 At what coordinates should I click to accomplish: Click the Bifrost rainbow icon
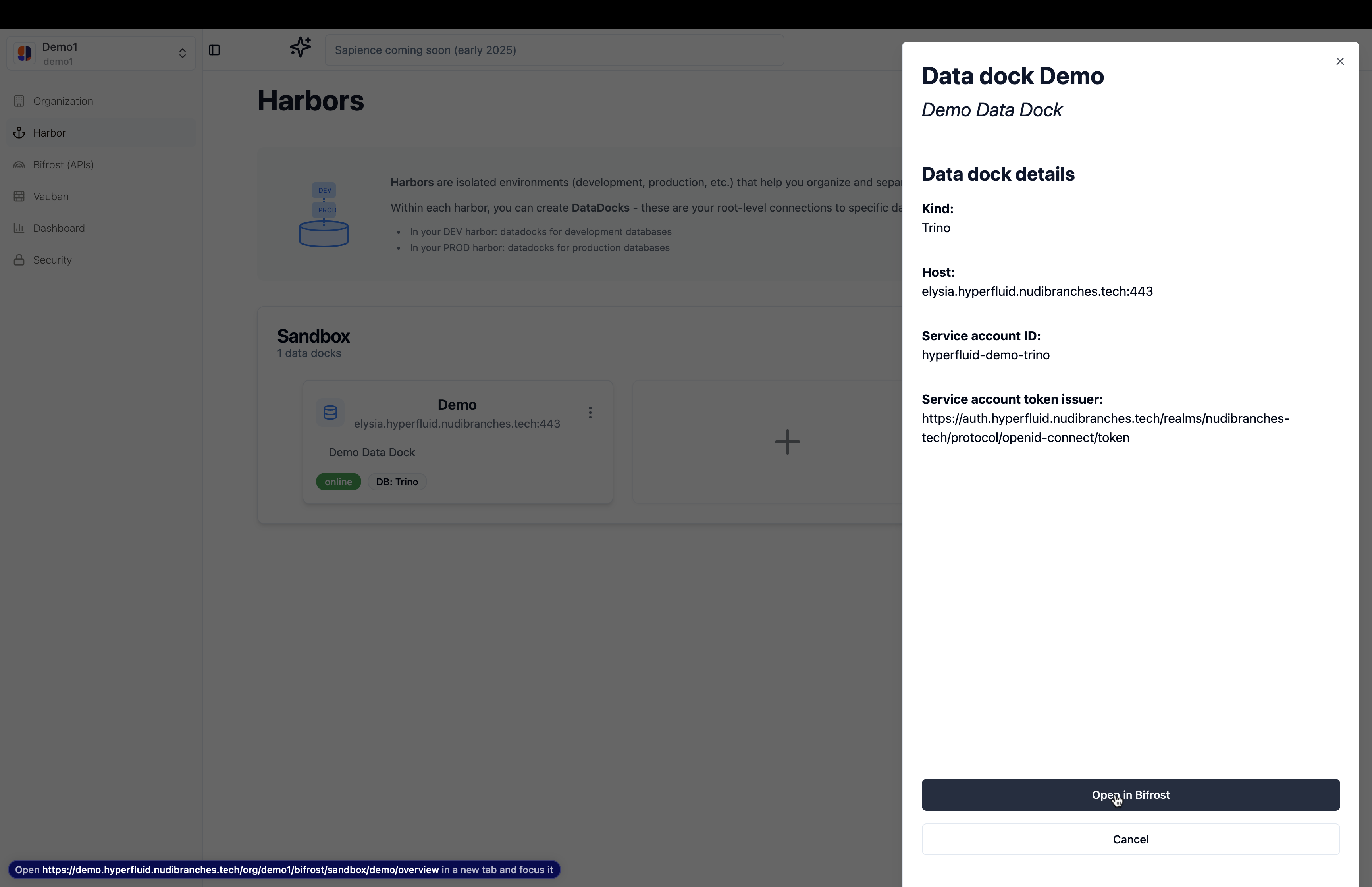(19, 165)
